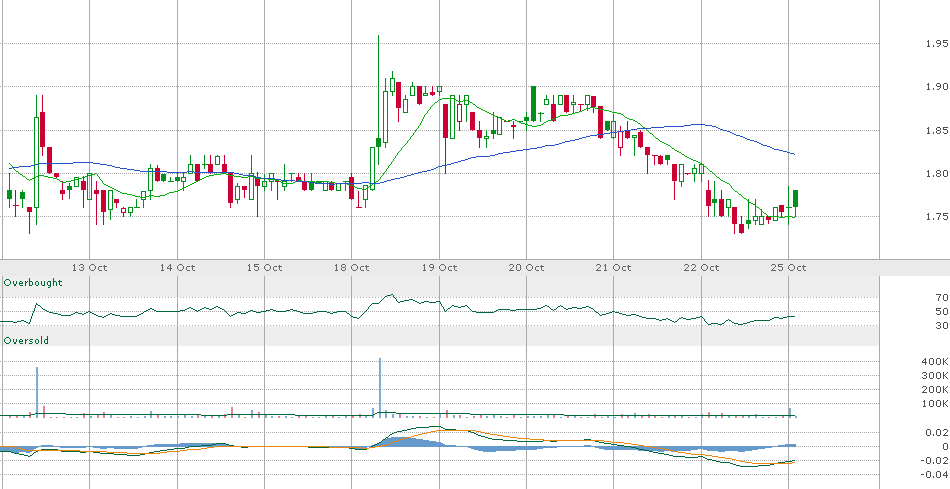Click the 1.95 price axis label
950x489 pixels.
(x=937, y=44)
